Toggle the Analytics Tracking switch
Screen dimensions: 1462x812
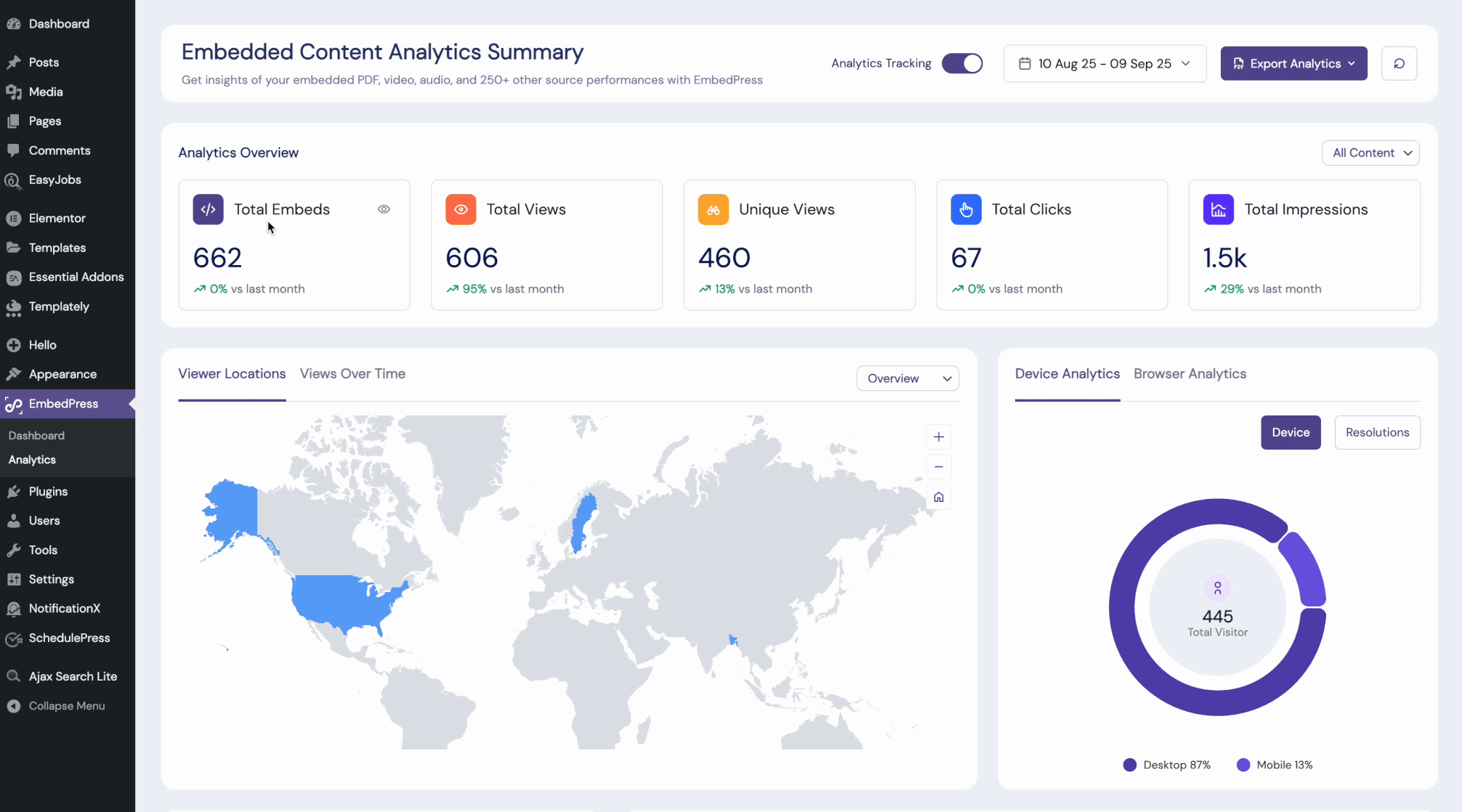[x=962, y=63]
